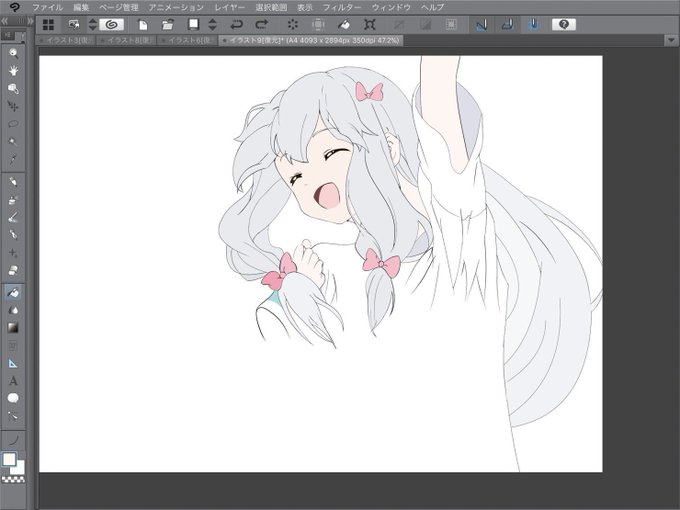Open the ページ管理 menu
Viewport: 680px width, 510px height.
pyautogui.click(x=118, y=7)
